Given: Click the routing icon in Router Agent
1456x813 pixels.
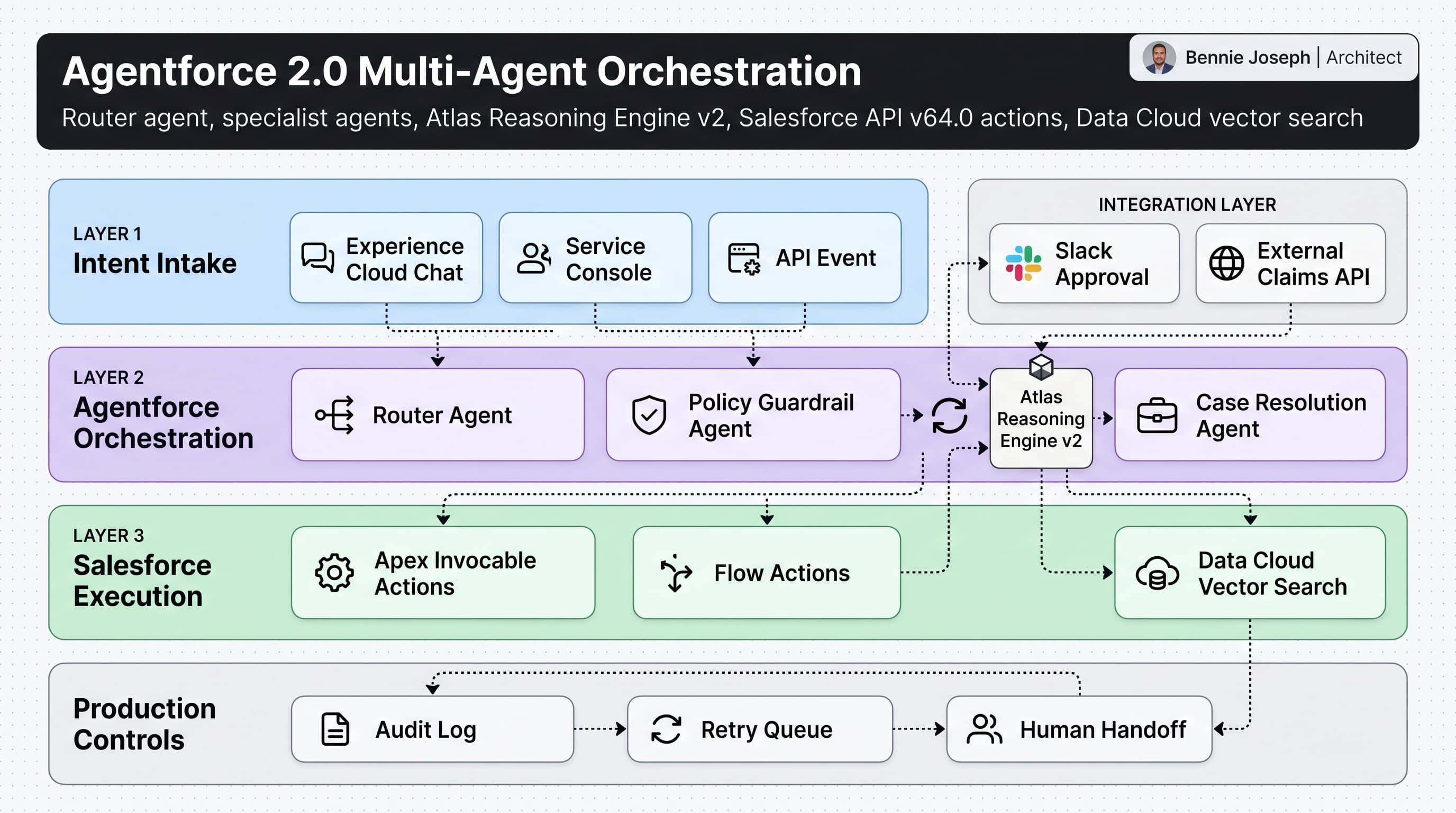Looking at the screenshot, I should 334,415.
